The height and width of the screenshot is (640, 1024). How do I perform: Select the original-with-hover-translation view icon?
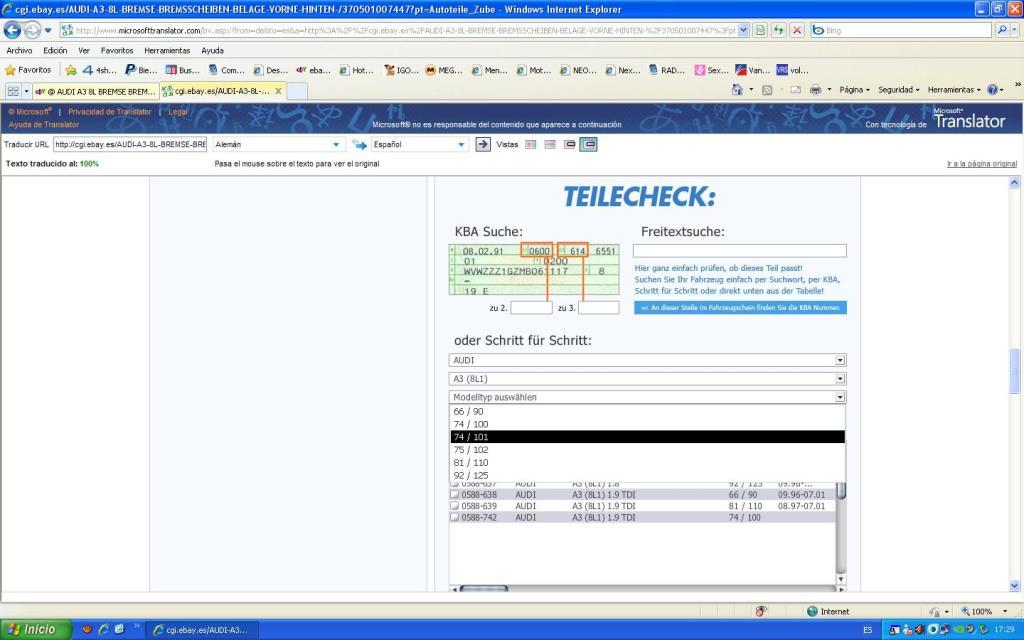point(569,144)
